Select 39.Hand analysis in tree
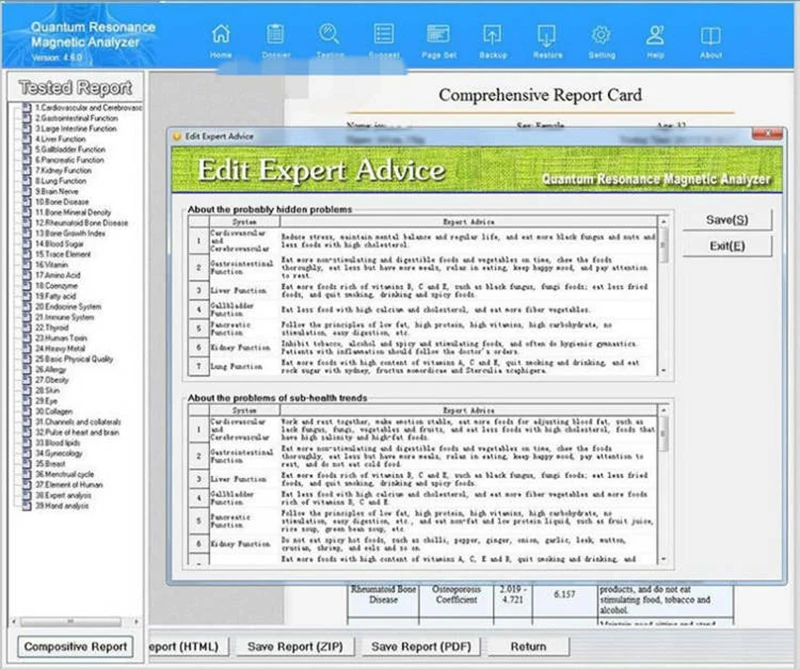Viewport: 800px width, 669px height. click(62, 506)
